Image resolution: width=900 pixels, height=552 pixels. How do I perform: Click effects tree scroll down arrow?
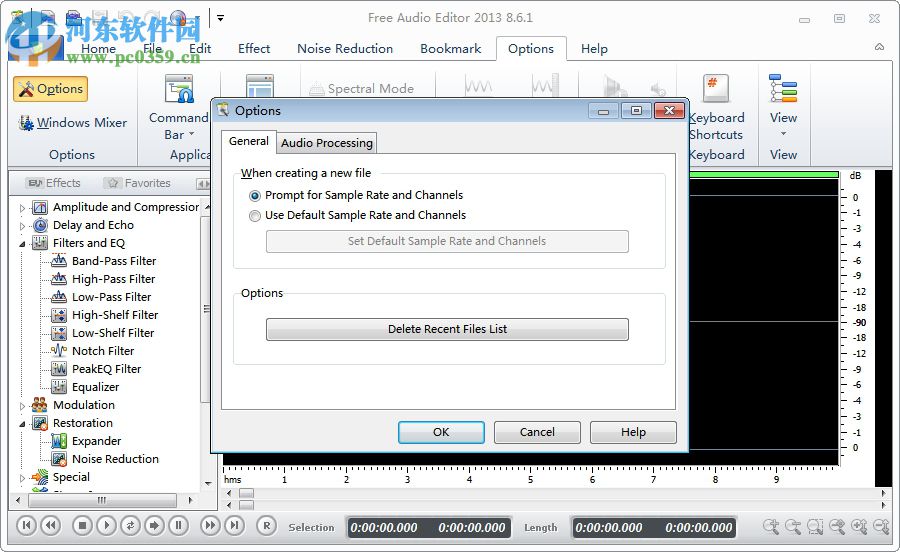(x=208, y=484)
